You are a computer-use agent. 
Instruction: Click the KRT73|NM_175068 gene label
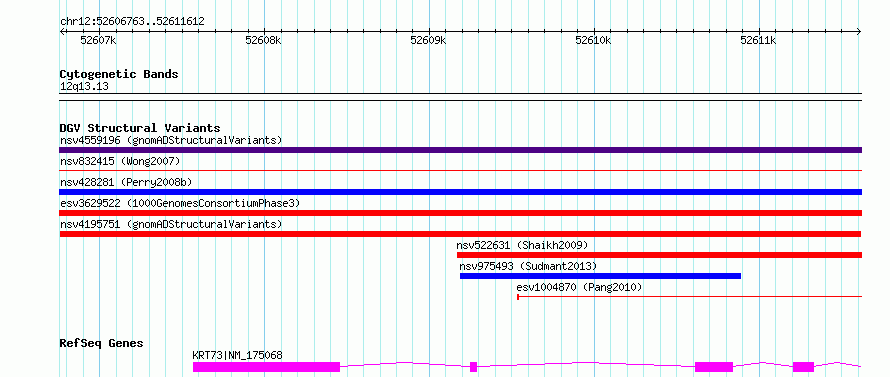click(x=237, y=355)
